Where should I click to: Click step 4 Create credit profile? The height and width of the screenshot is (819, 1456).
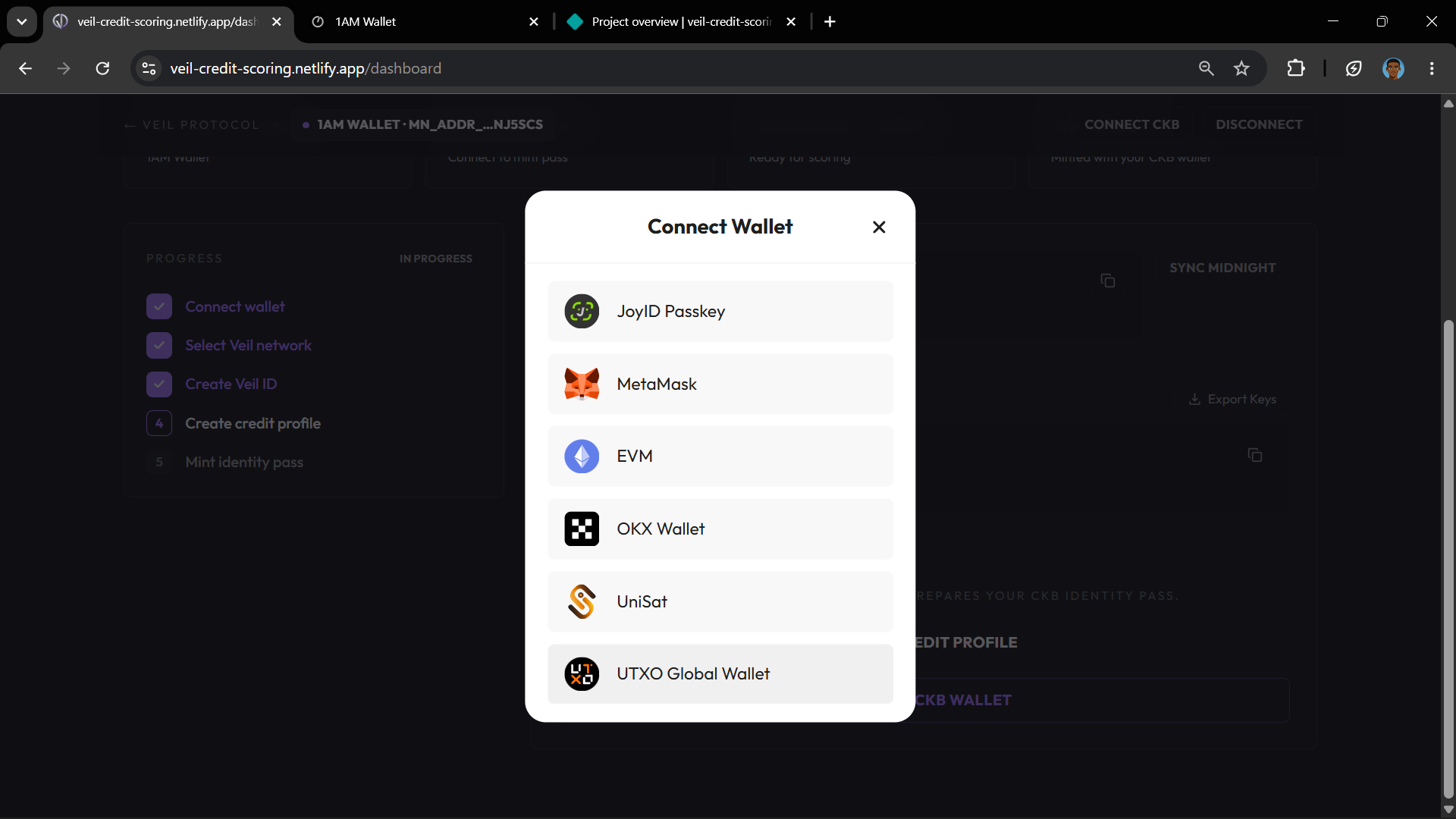tap(234, 423)
